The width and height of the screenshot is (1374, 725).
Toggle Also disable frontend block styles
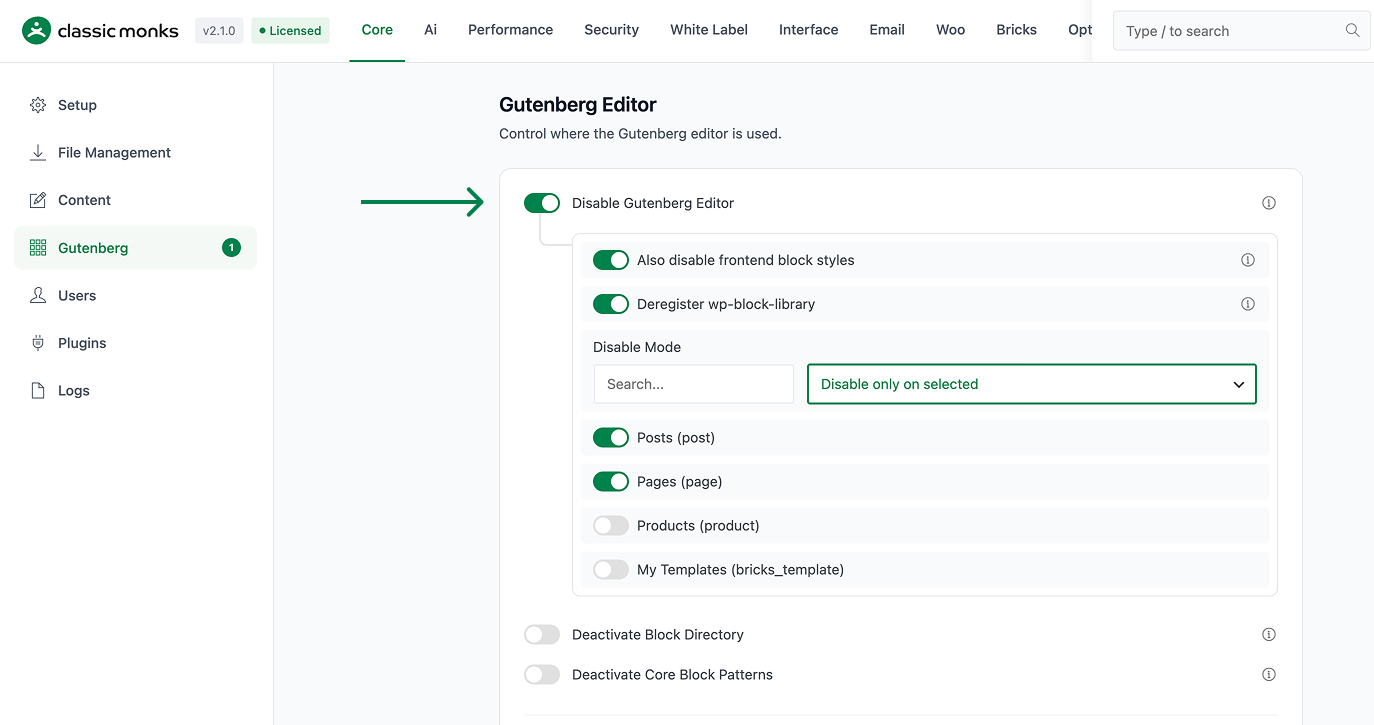(x=611, y=260)
